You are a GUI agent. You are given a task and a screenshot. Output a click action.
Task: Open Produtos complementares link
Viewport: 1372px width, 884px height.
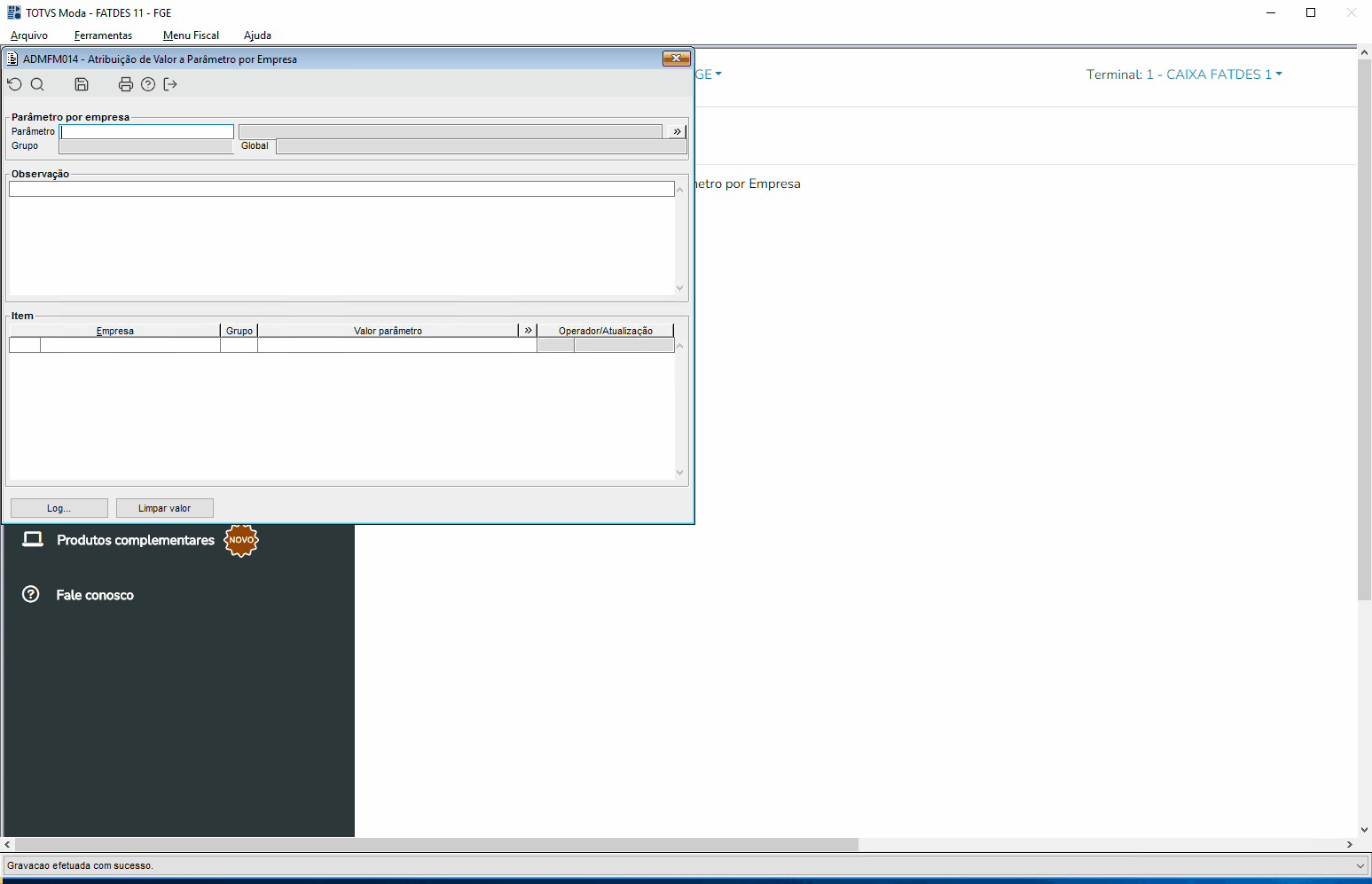pyautogui.click(x=136, y=540)
